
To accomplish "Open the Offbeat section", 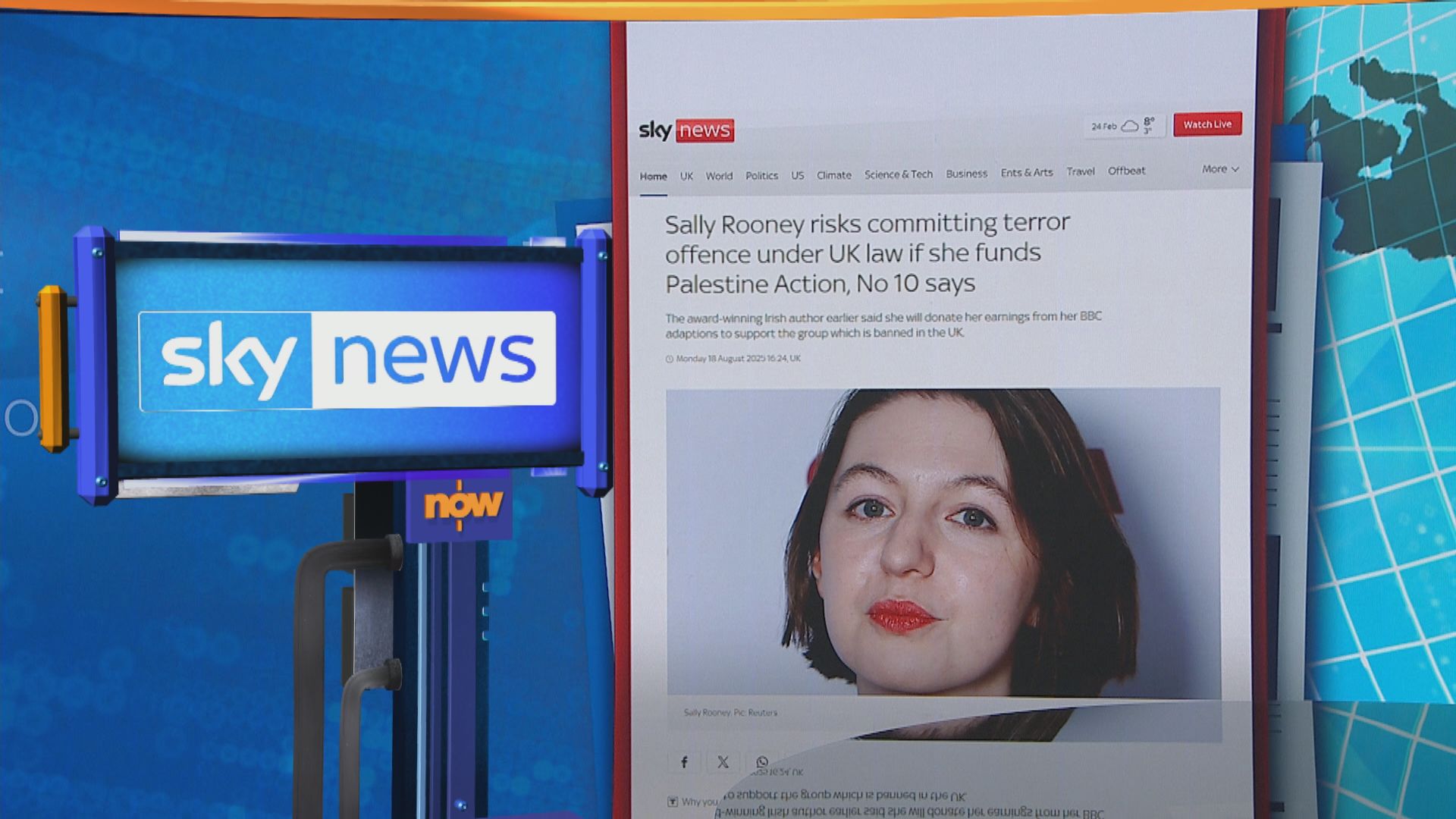I will [x=1126, y=171].
